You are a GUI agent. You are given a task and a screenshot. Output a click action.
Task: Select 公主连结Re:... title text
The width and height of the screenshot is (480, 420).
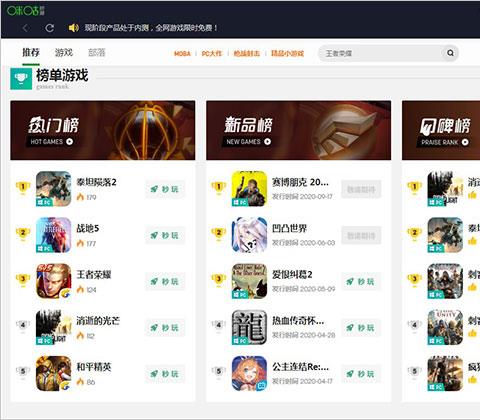click(301, 367)
